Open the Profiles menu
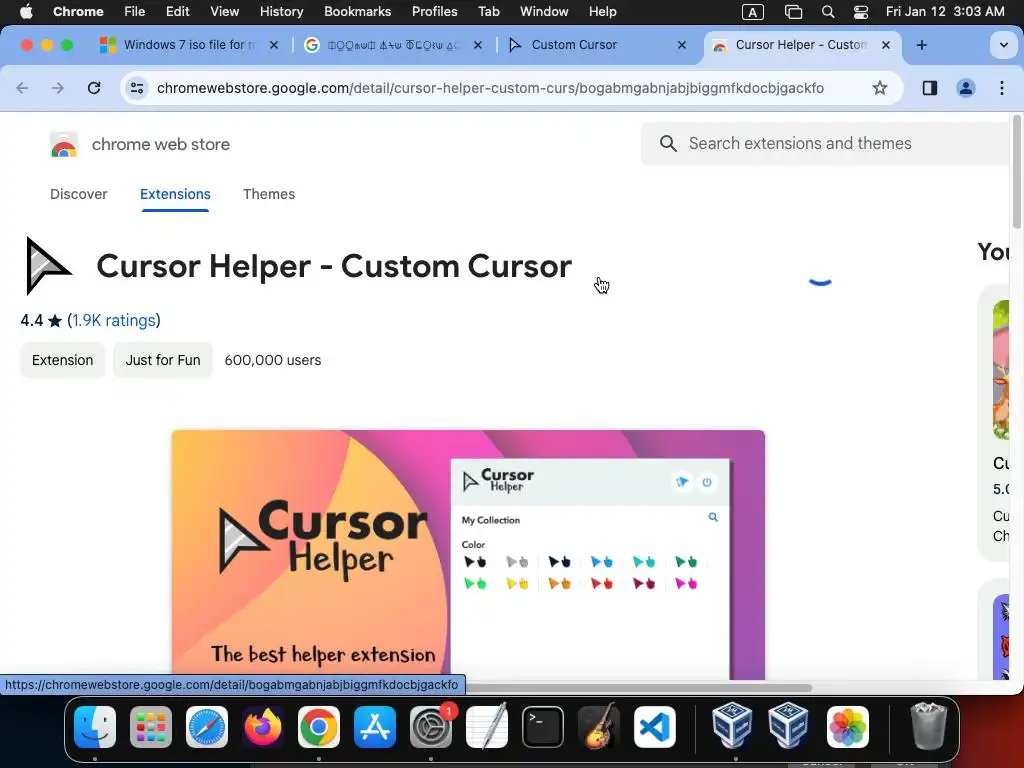 click(434, 11)
